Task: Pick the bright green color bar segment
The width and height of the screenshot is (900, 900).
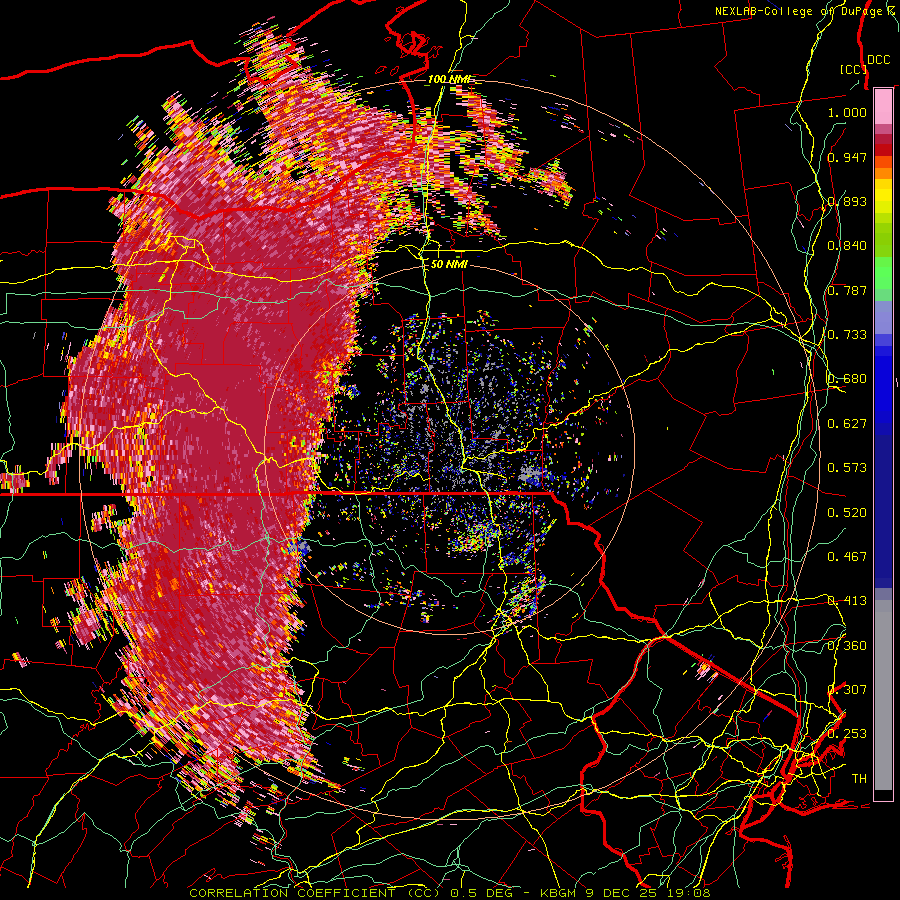Action: click(883, 273)
